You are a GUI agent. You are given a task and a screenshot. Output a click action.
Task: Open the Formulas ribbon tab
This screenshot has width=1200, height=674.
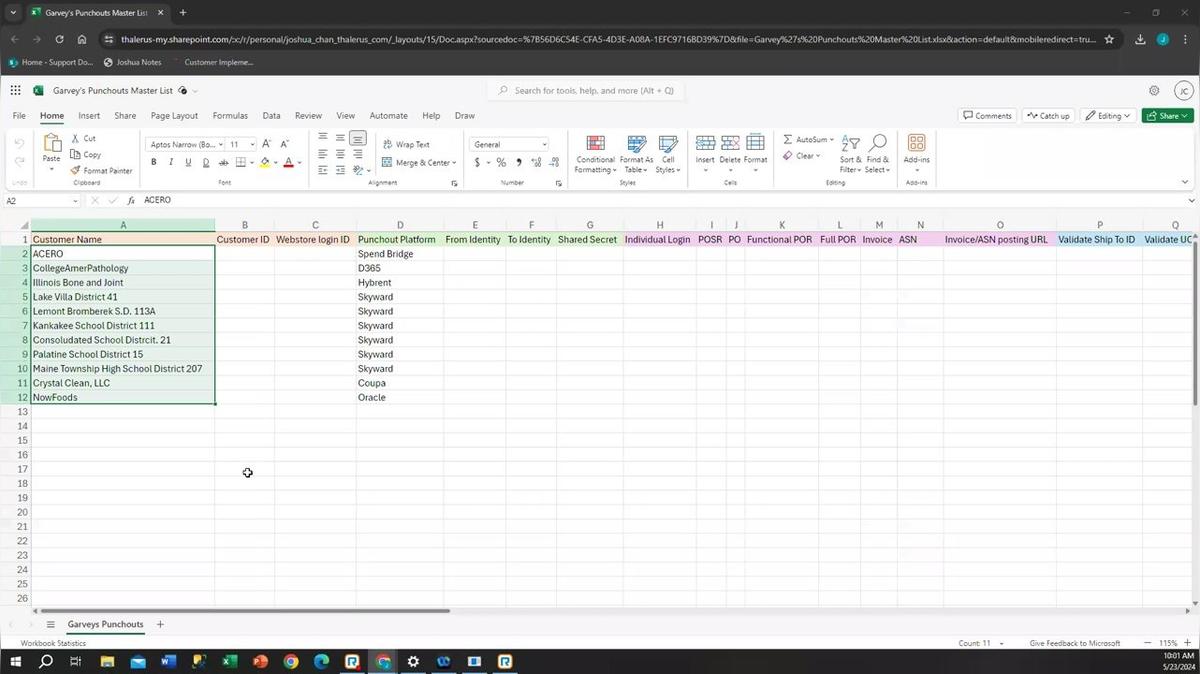[230, 116]
